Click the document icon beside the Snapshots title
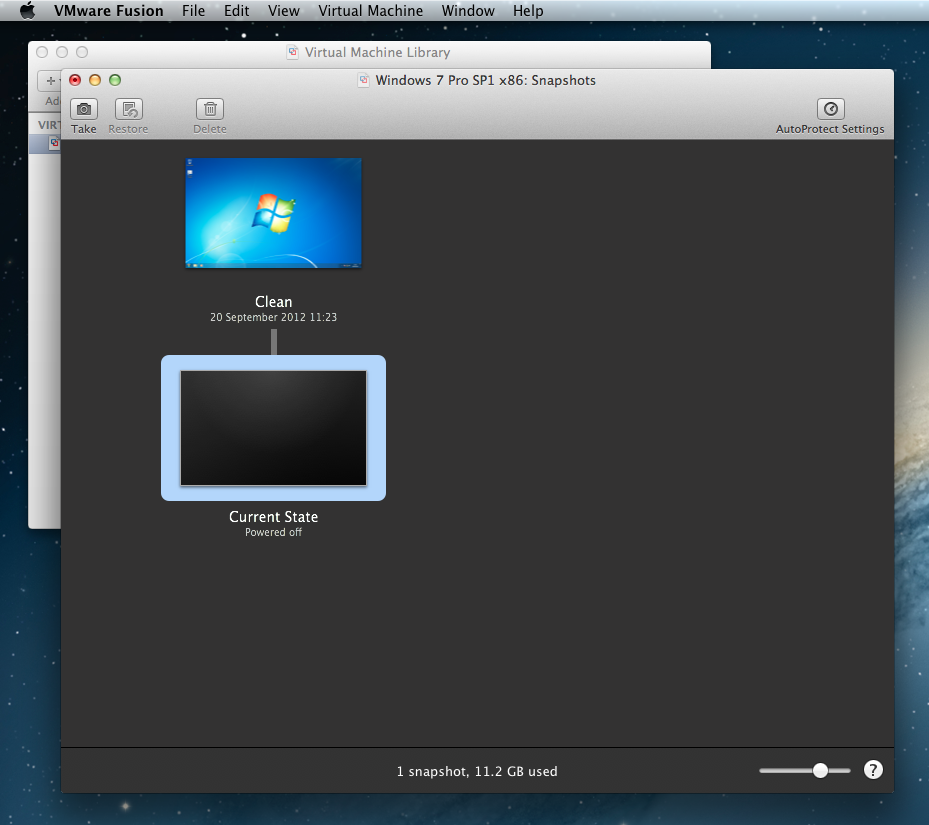 (364, 80)
